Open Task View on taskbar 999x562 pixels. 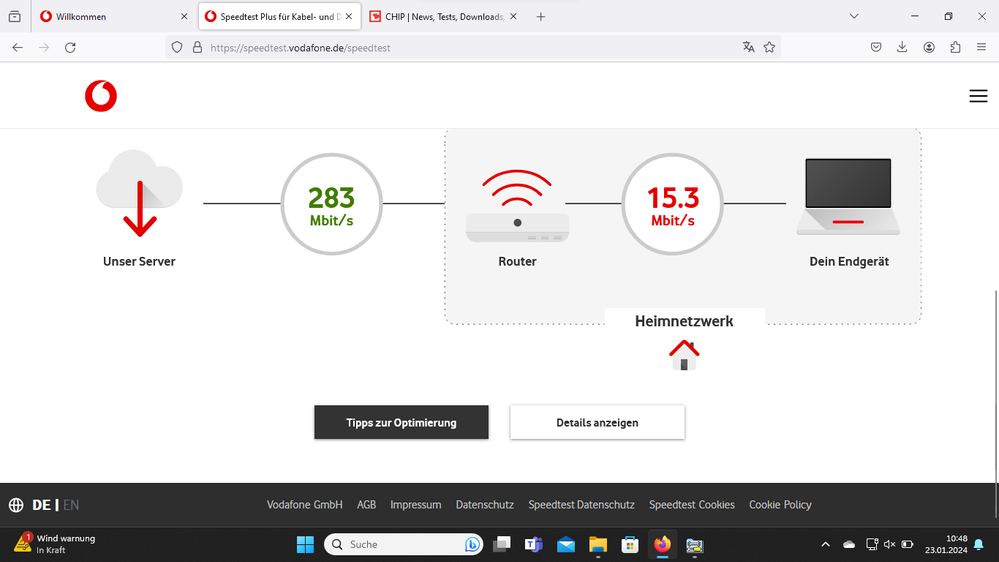point(502,545)
